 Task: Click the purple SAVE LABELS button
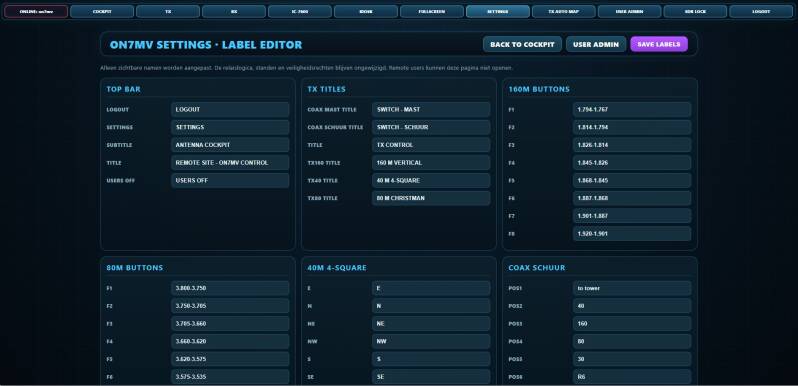pyautogui.click(x=659, y=44)
